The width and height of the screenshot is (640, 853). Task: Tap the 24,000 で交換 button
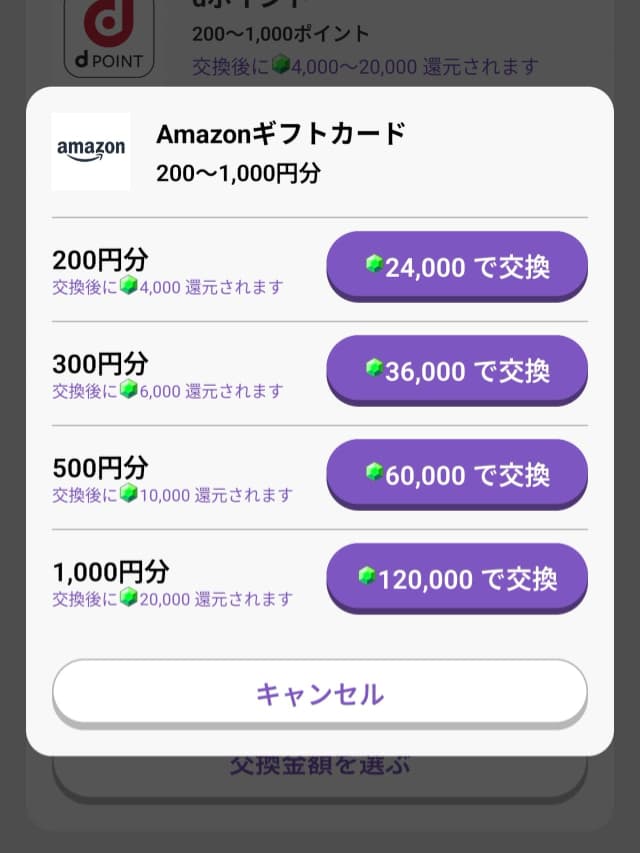click(456, 266)
